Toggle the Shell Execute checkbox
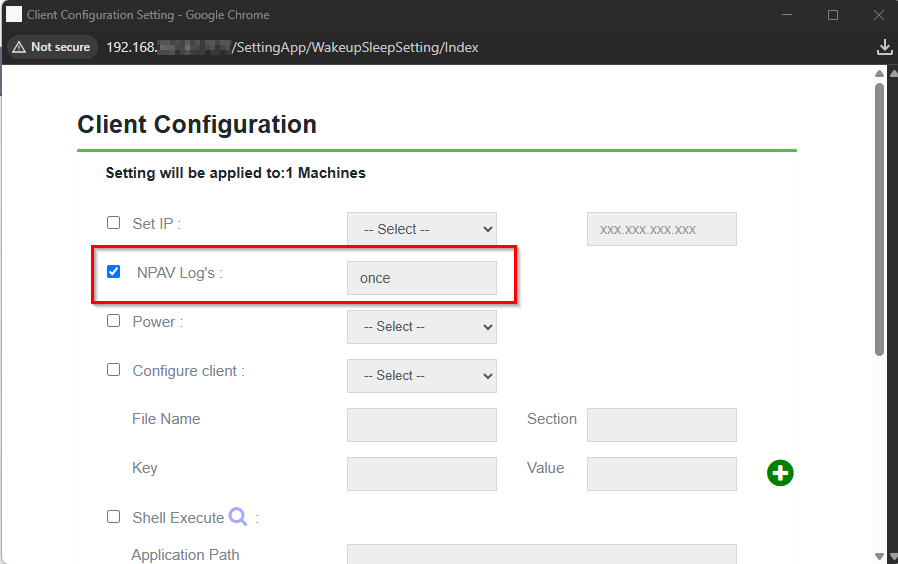 coord(113,517)
